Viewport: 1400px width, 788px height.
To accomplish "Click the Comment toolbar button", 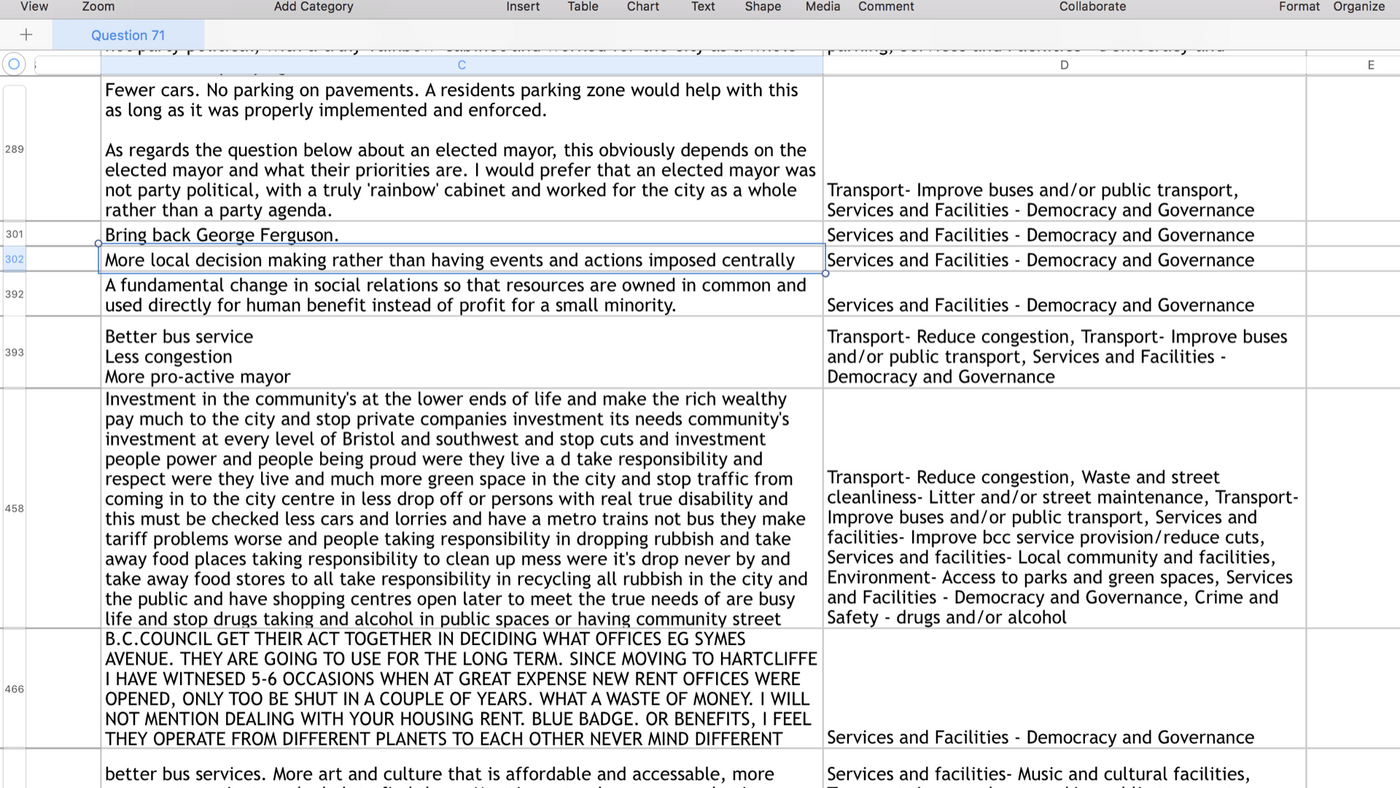I will pos(886,7).
